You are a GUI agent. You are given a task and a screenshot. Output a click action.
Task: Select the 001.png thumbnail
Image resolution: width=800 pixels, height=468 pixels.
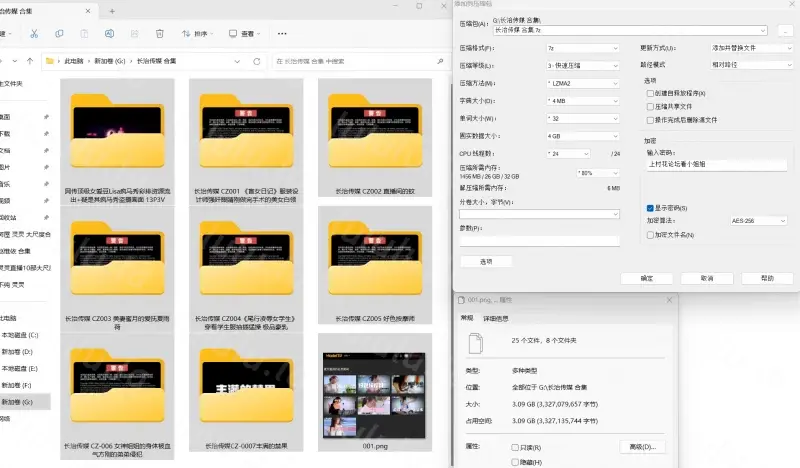click(374, 392)
